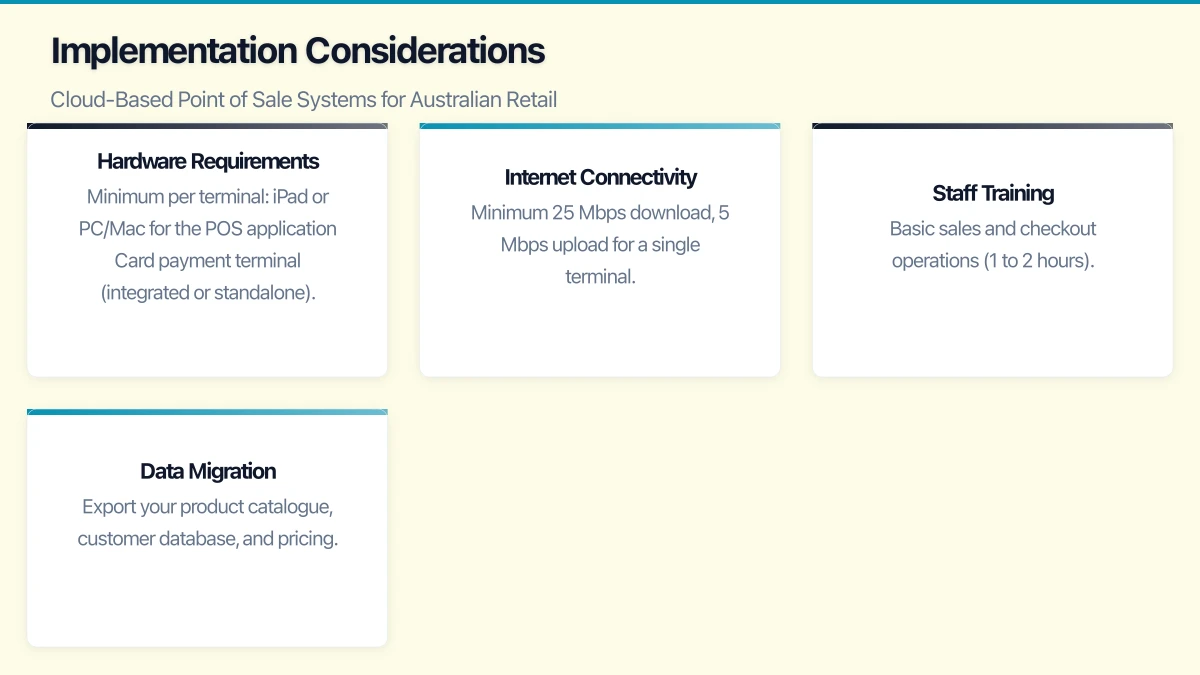This screenshot has height=675, width=1200.
Task: Click the teal border line at the slide's top edge
Action: tap(600, 2)
